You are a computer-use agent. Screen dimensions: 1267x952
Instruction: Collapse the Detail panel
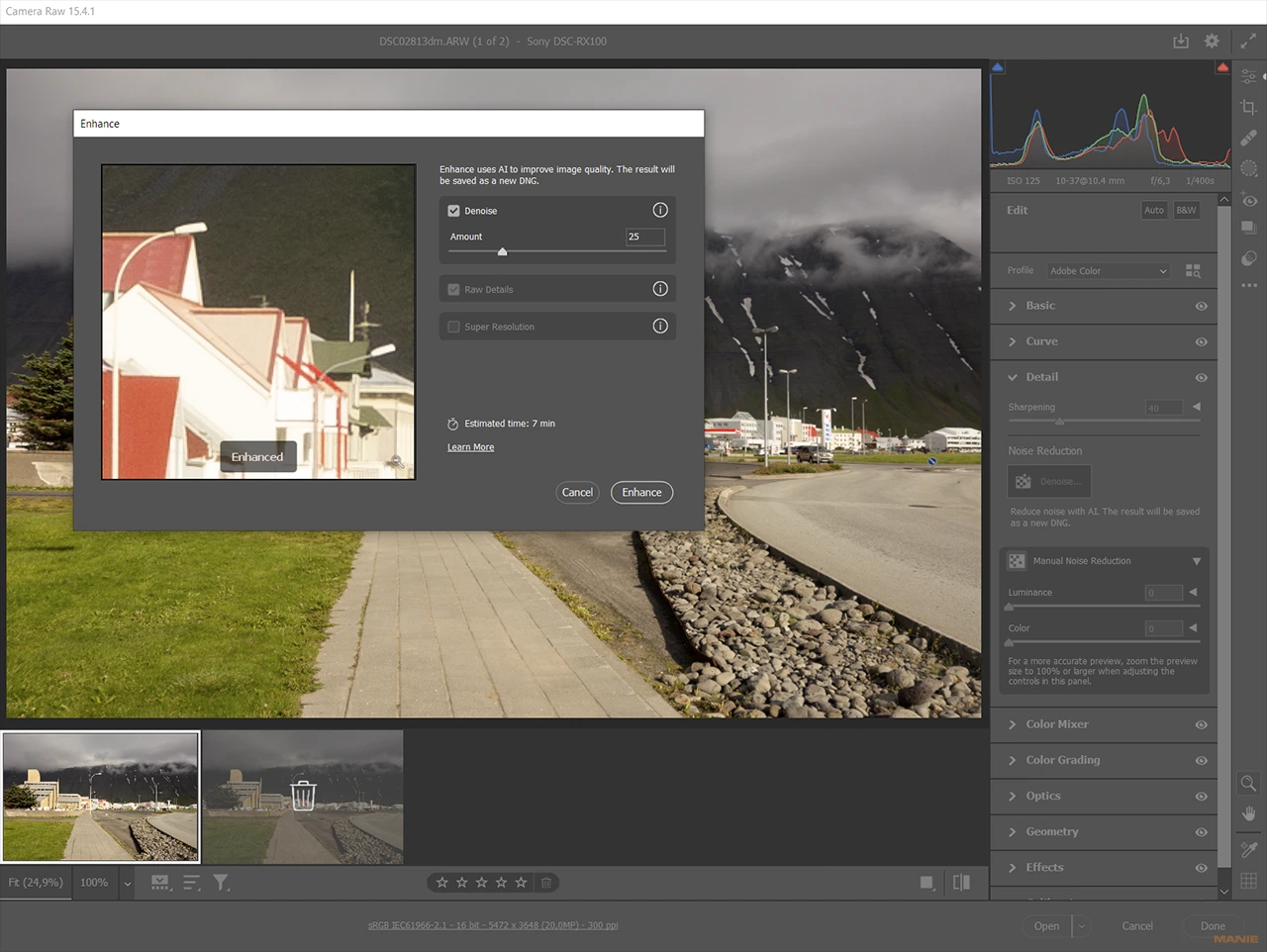(x=1015, y=377)
